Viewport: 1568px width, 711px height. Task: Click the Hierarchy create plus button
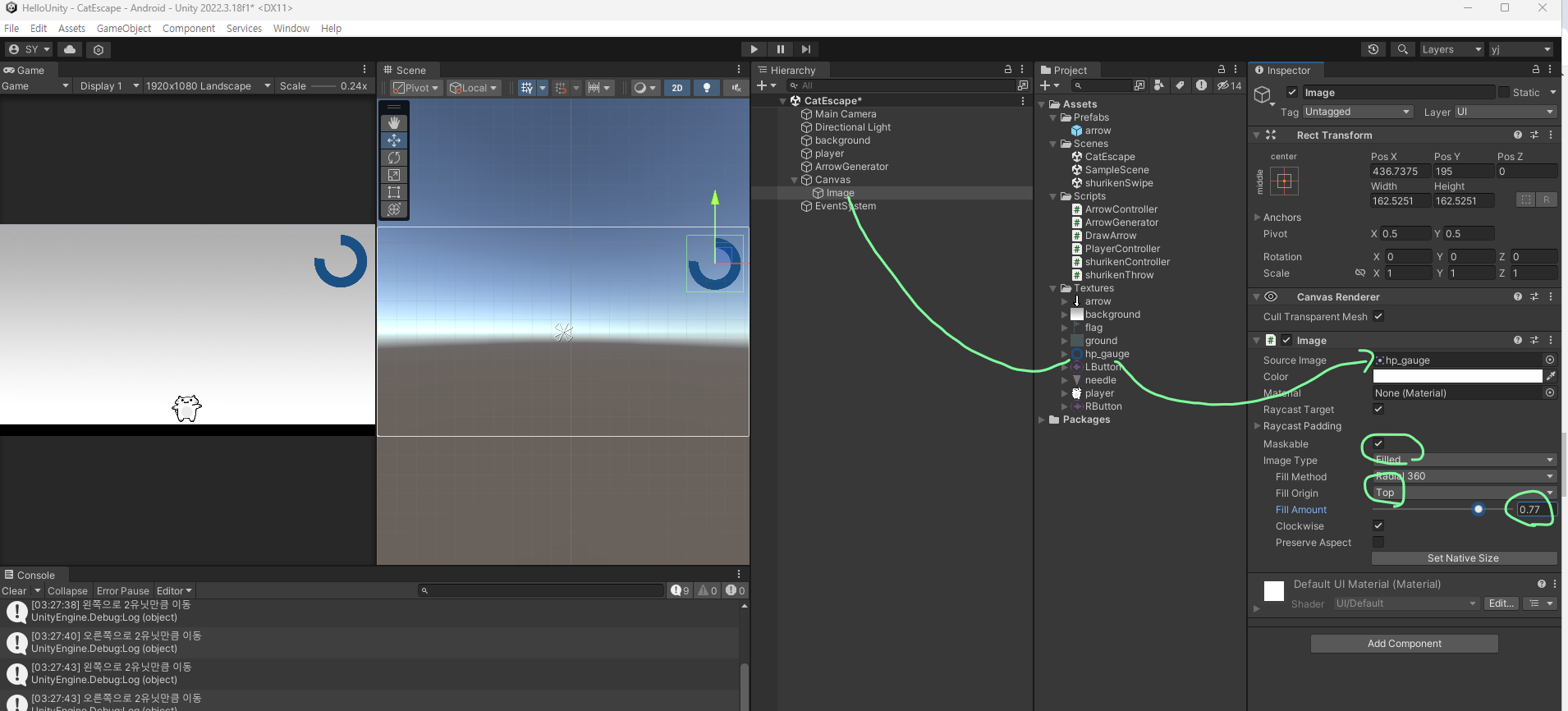pos(766,85)
